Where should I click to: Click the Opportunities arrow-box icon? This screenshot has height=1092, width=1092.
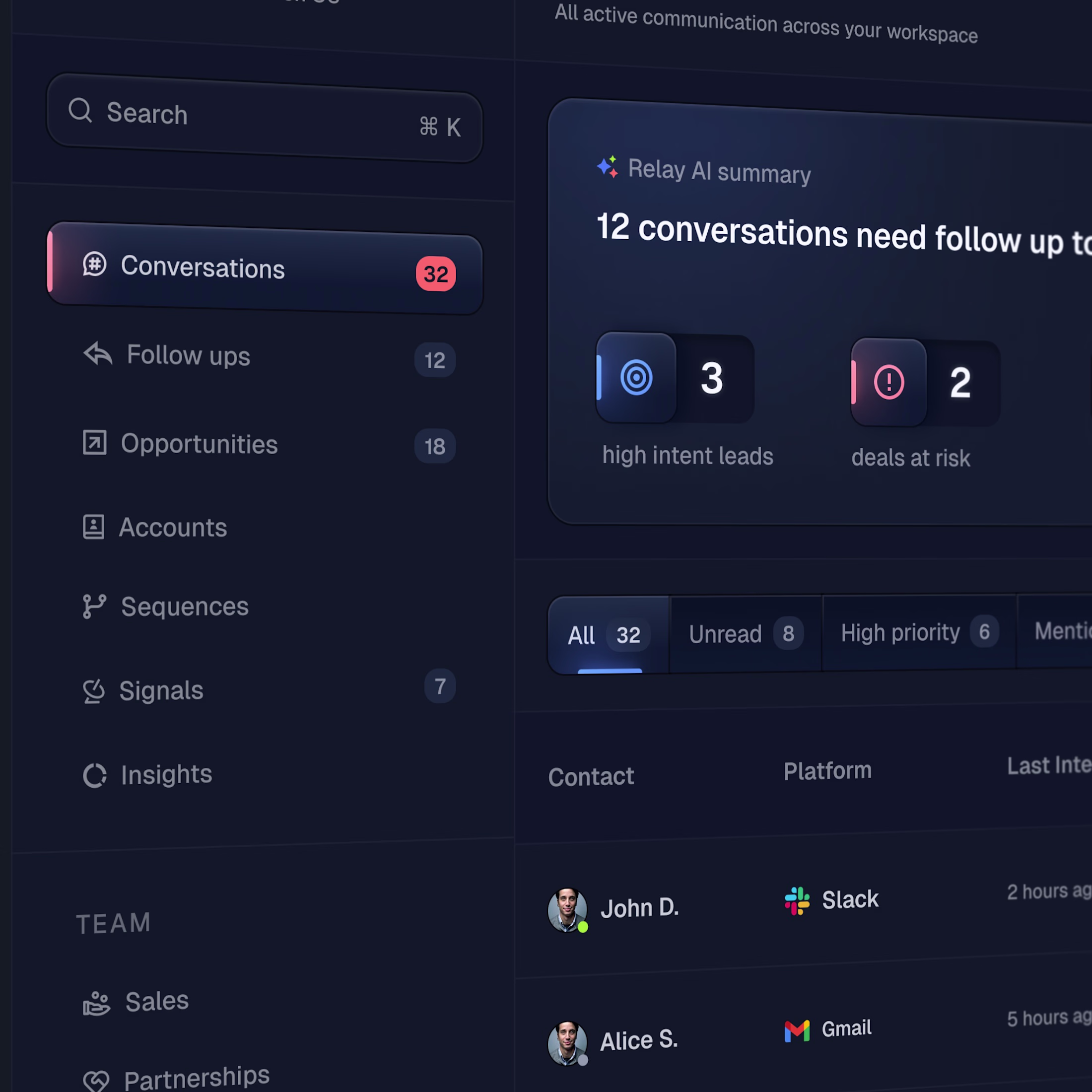pyautogui.click(x=94, y=442)
